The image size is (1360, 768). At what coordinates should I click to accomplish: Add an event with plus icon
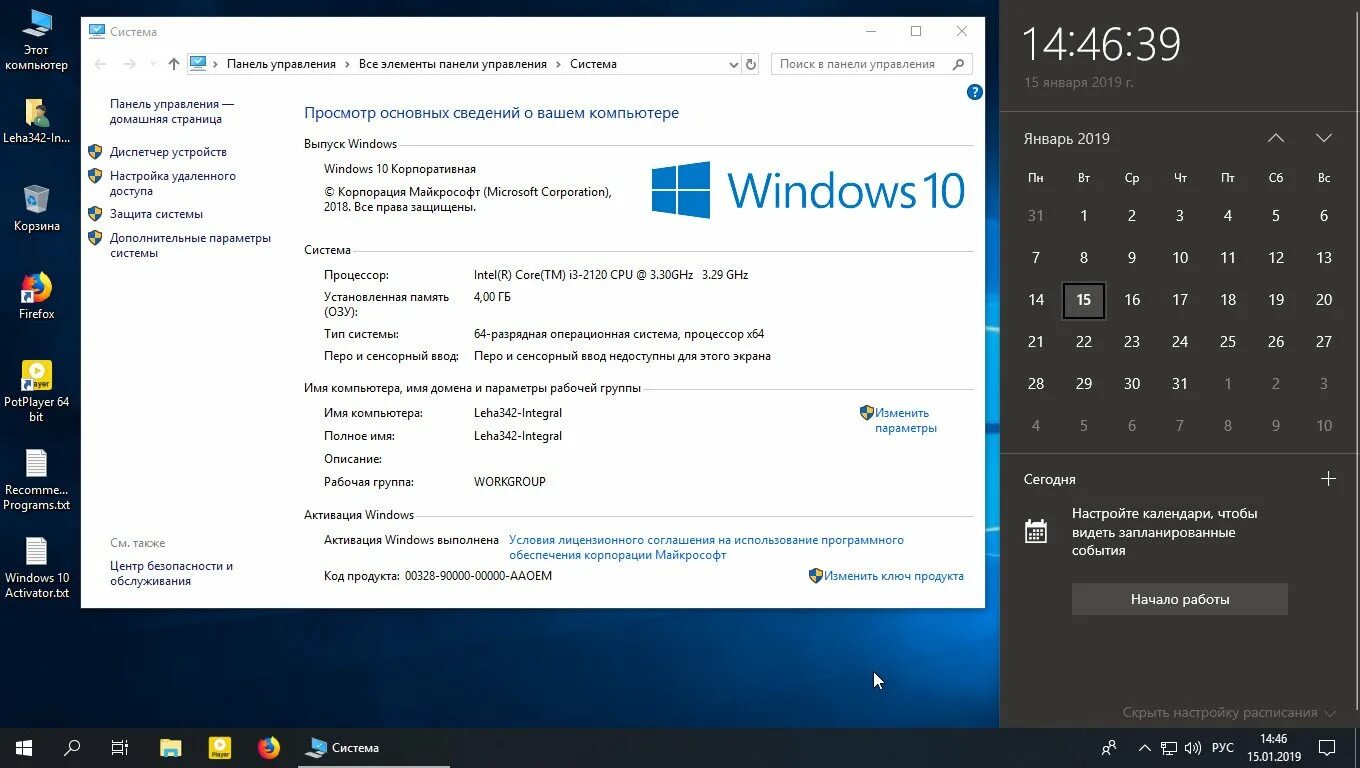pyautogui.click(x=1328, y=479)
